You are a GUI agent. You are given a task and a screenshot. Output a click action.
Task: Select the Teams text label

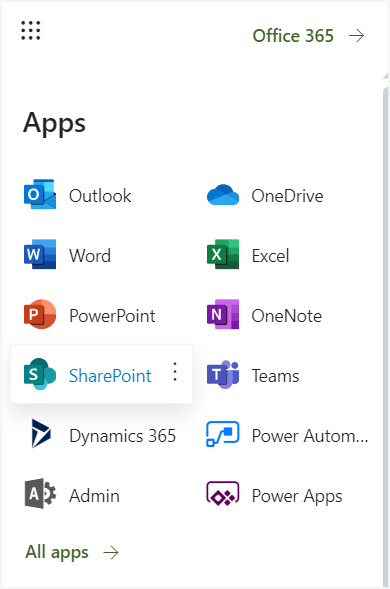click(275, 376)
